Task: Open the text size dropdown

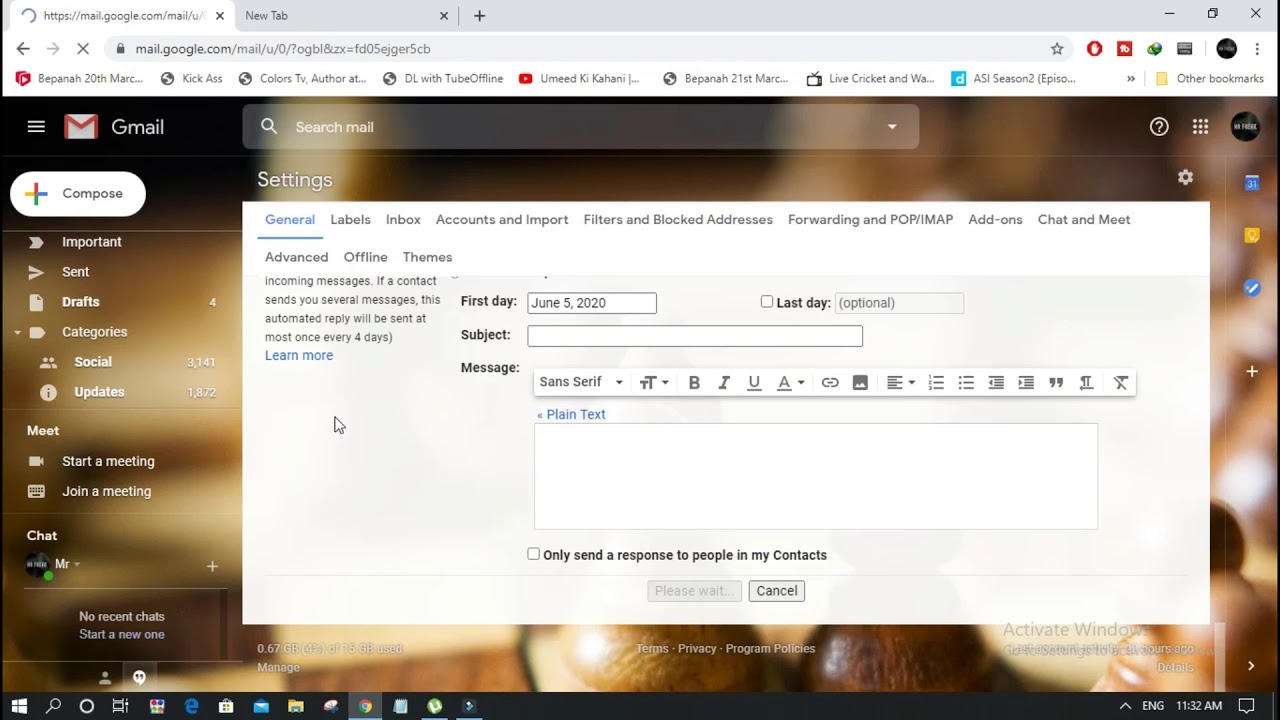Action: (x=654, y=382)
